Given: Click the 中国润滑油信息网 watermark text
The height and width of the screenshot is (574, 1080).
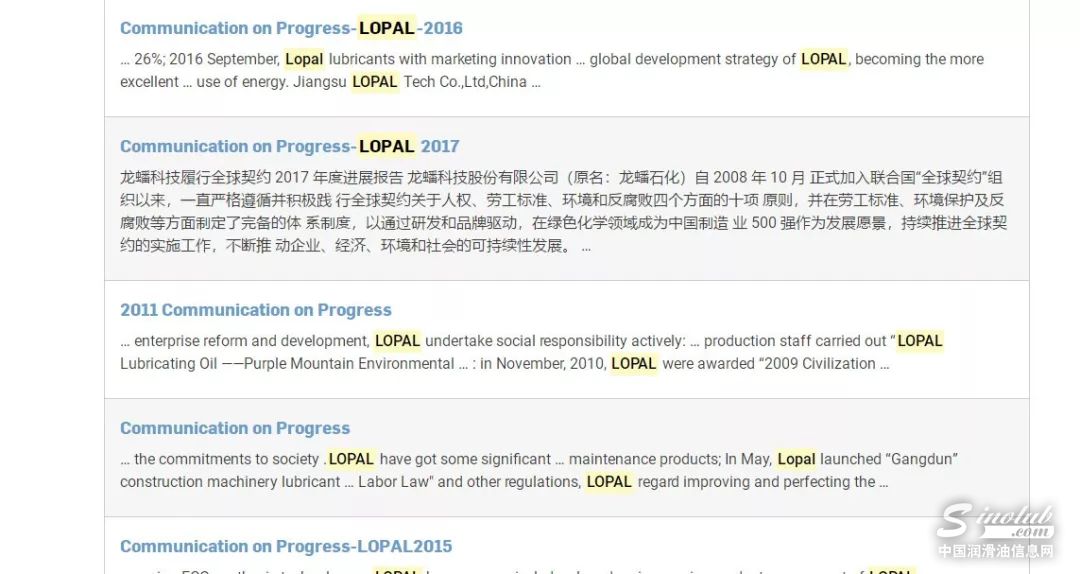Looking at the screenshot, I should click(x=994, y=551).
